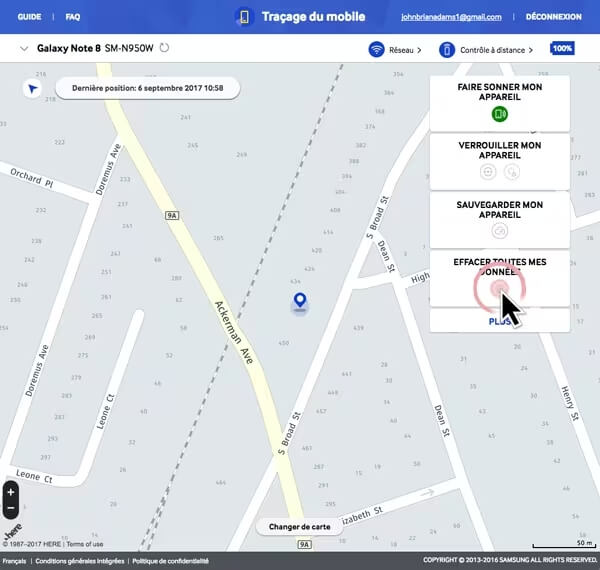Open Politique de confidentialité link
Image resolution: width=600 pixels, height=570 pixels.
[x=171, y=561]
